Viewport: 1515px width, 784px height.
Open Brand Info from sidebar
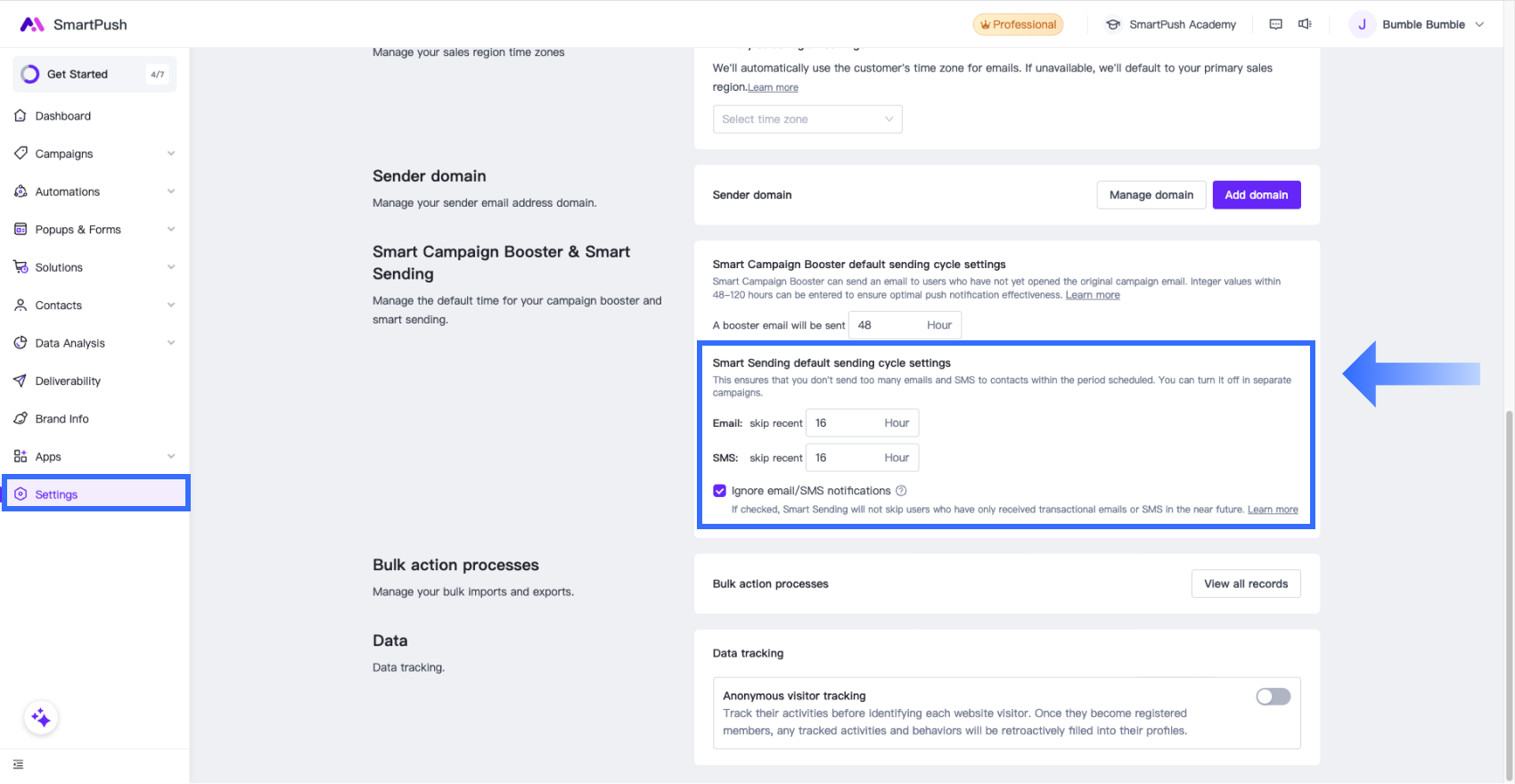[x=61, y=419]
